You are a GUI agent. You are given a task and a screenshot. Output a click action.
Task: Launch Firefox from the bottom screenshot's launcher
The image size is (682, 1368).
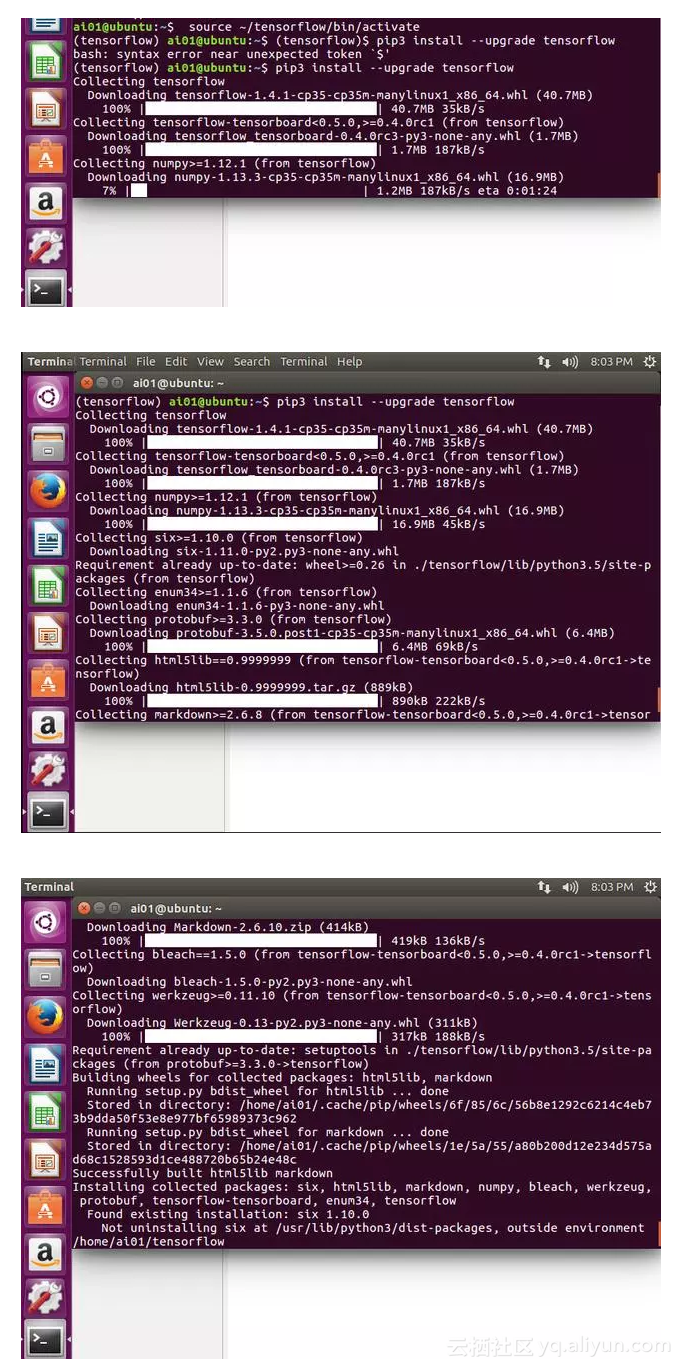[x=45, y=1017]
